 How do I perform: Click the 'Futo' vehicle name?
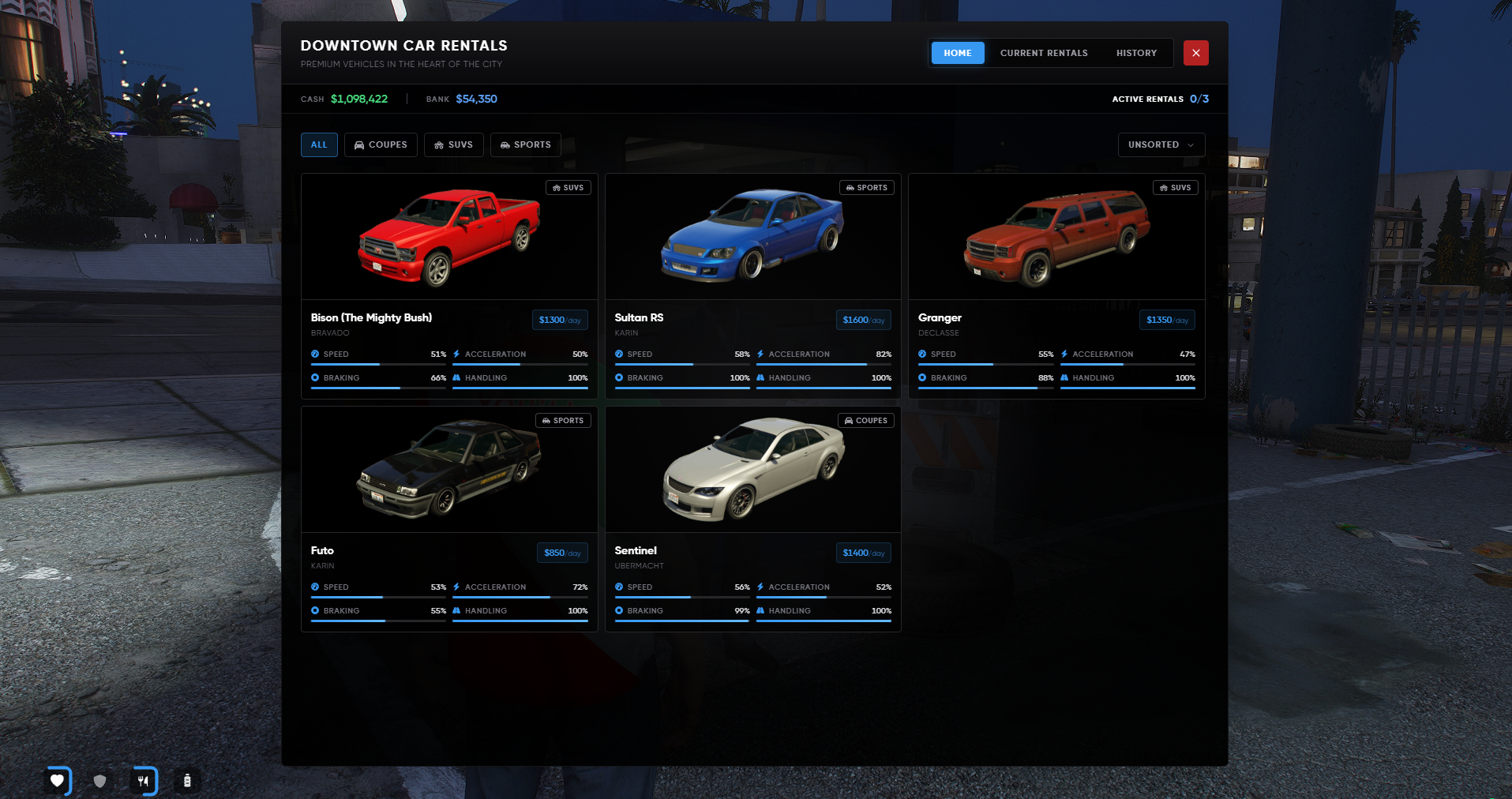click(322, 550)
